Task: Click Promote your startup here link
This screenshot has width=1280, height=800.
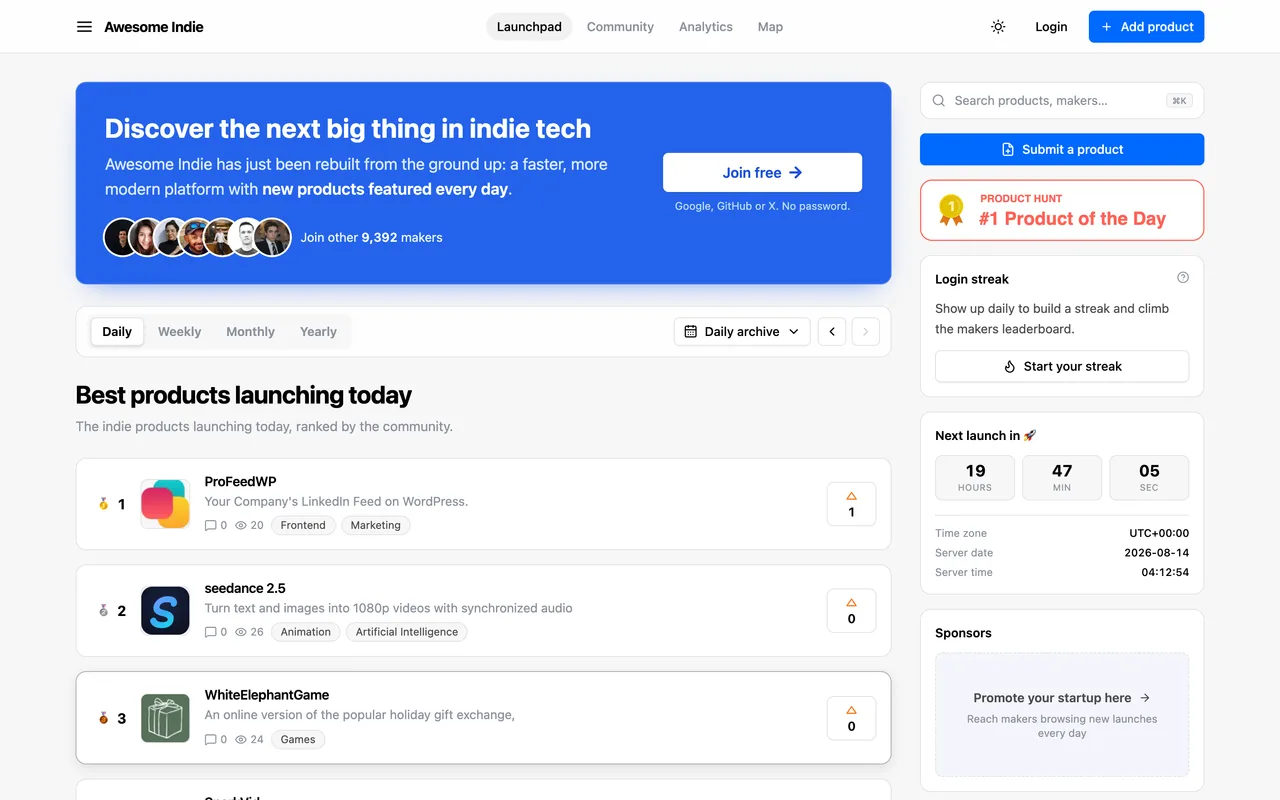Action: 1062,698
